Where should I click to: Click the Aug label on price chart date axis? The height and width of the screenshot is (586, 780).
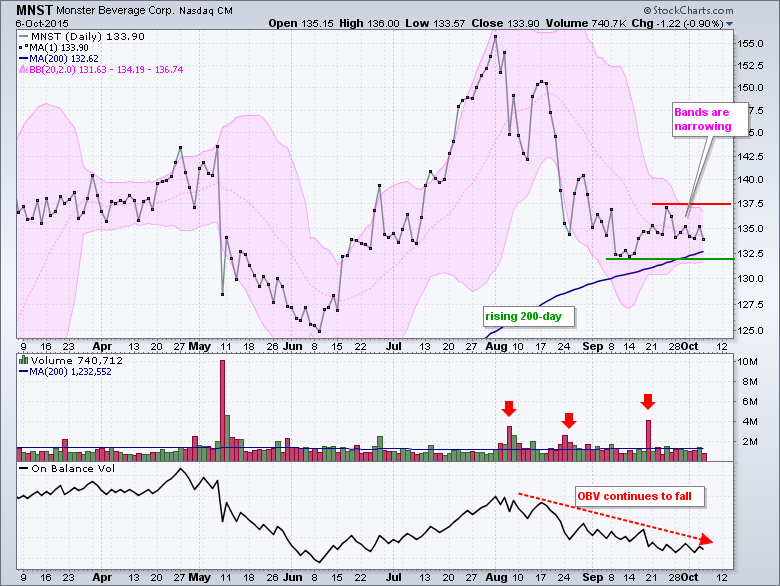coord(496,347)
